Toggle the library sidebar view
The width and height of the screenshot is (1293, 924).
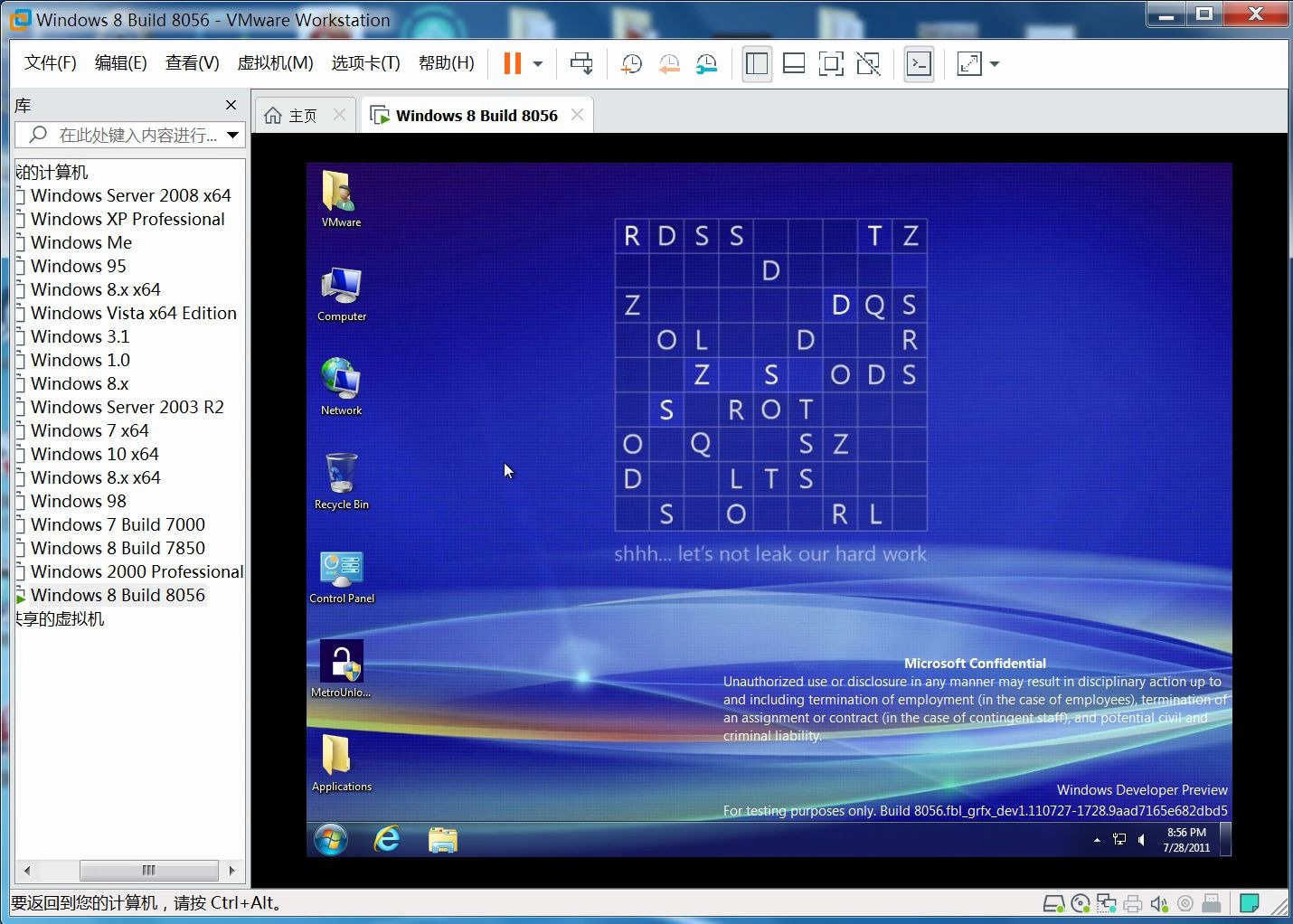pyautogui.click(x=757, y=63)
